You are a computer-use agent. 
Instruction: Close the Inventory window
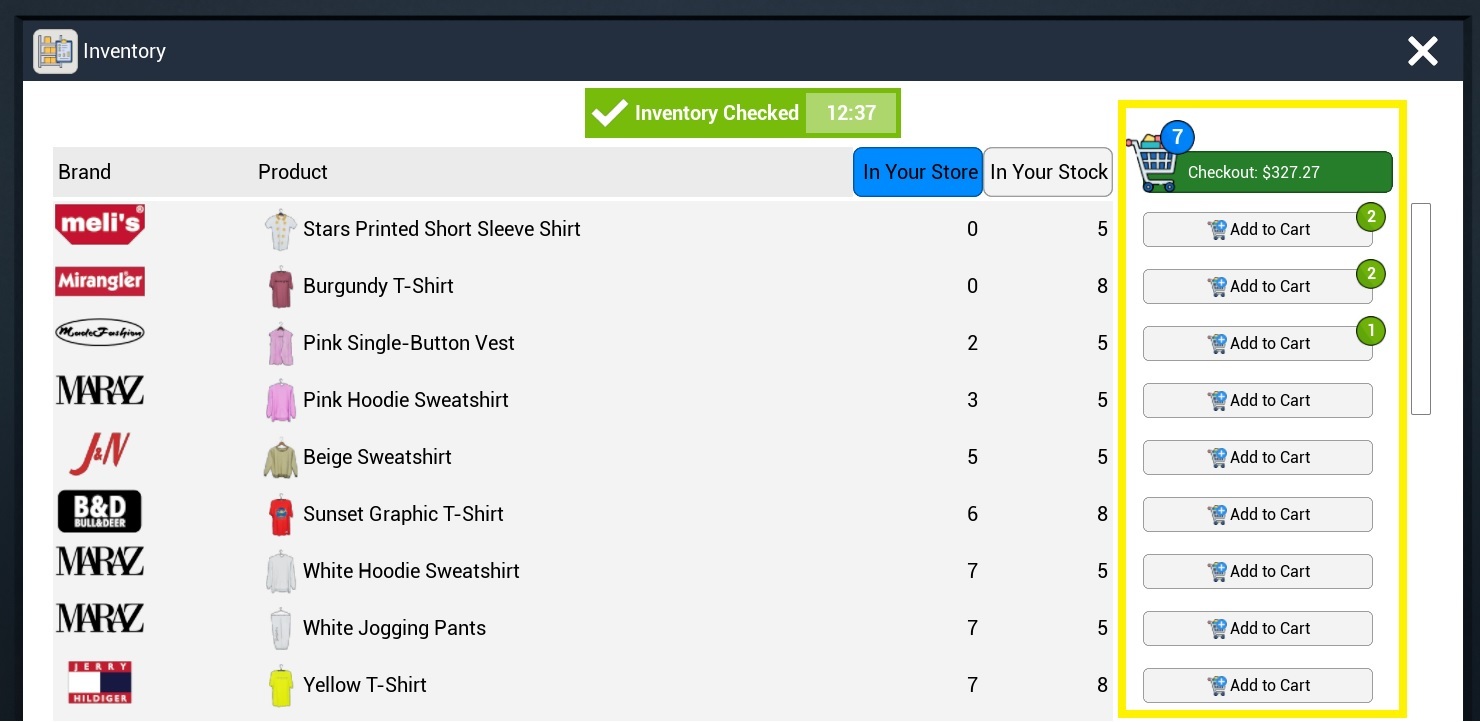tap(1423, 51)
